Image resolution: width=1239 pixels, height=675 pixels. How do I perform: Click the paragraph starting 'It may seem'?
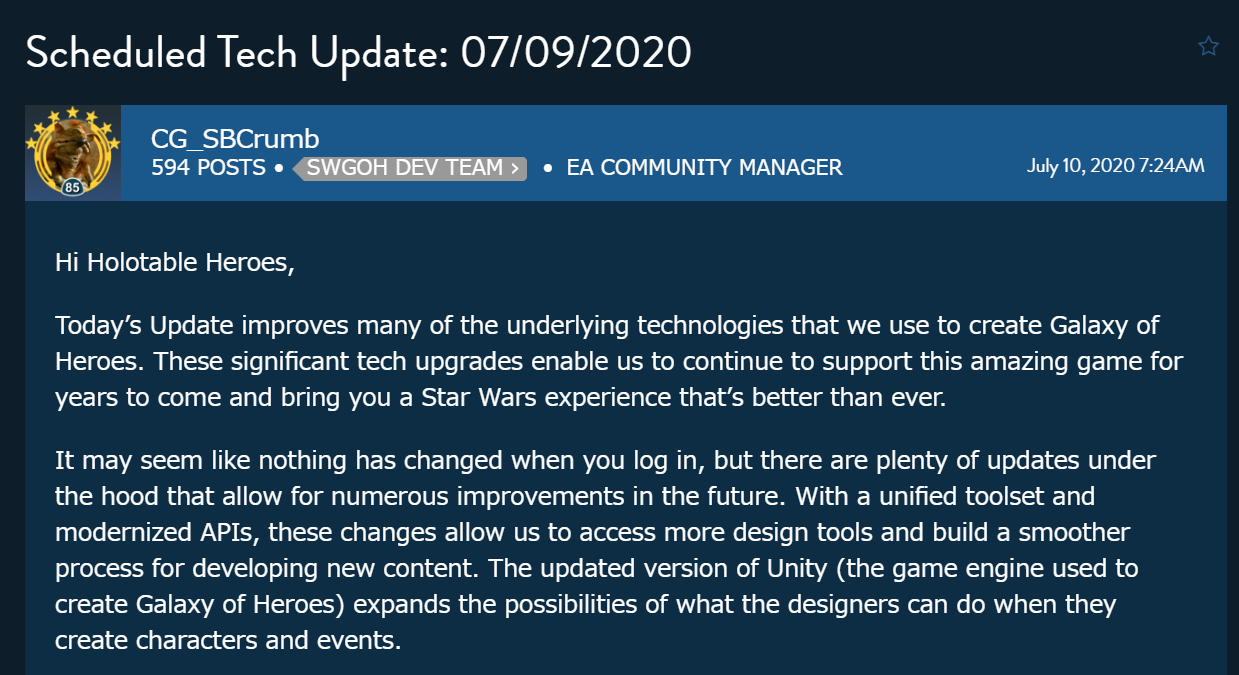607,551
